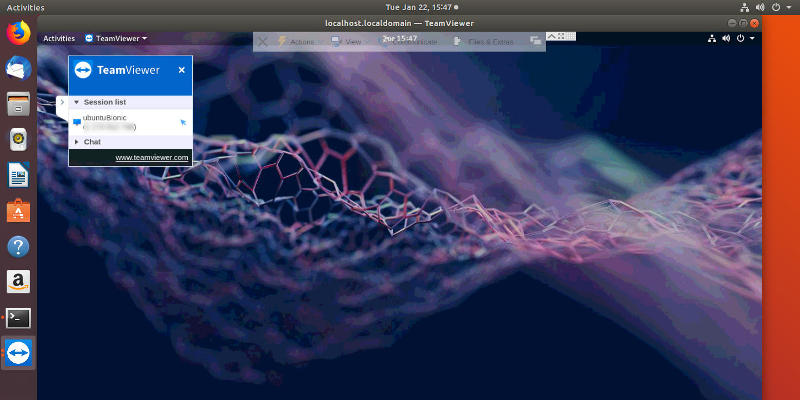800x400 pixels.
Task: Close the TeamViewer side panel
Action: pos(182,70)
